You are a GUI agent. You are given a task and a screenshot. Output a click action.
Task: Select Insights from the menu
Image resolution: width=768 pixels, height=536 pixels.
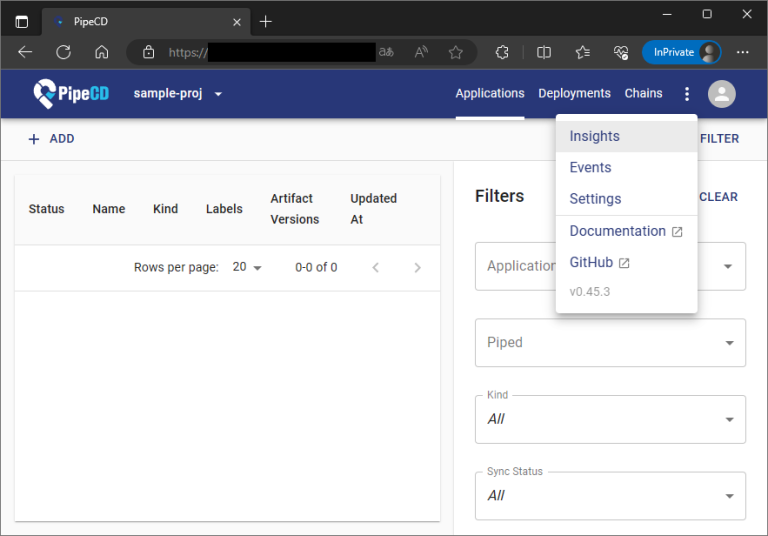tap(595, 136)
